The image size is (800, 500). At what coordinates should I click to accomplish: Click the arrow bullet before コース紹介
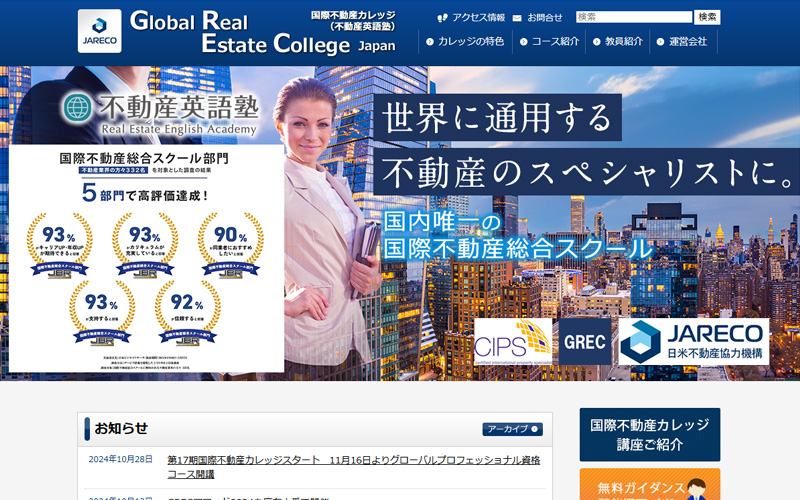(x=523, y=42)
